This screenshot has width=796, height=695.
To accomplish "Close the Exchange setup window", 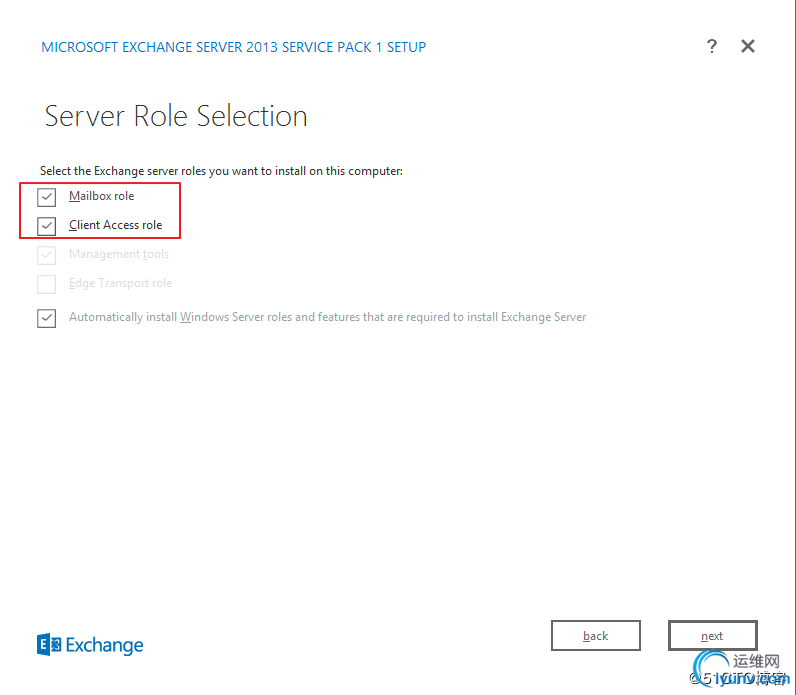I will 748,46.
